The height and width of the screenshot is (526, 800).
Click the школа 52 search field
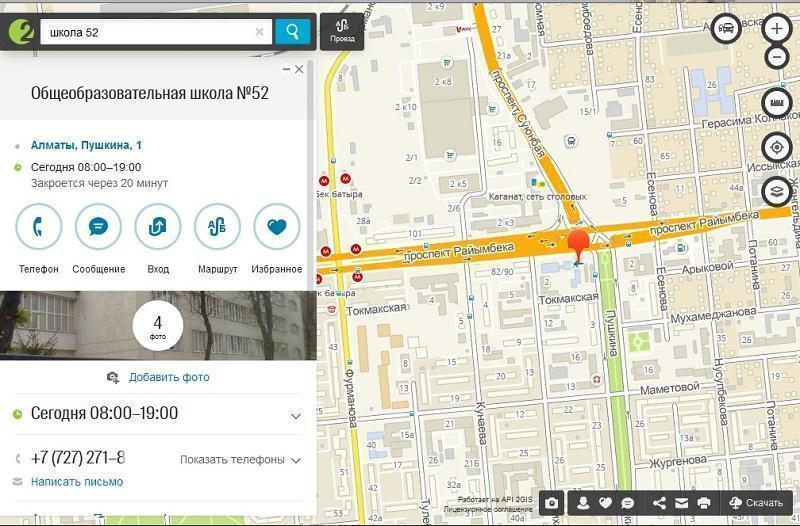click(x=145, y=32)
